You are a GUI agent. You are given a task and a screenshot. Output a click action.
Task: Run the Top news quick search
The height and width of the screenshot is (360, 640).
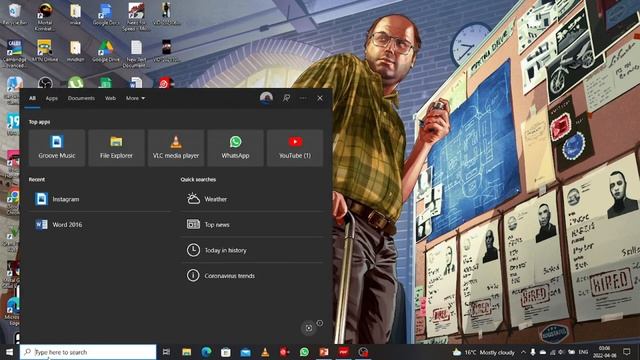point(252,224)
